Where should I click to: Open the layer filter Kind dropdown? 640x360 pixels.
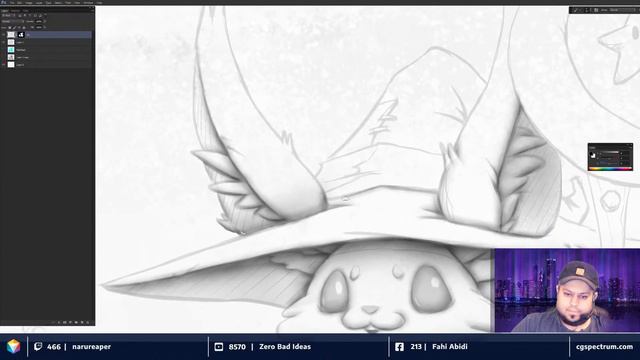tap(9, 16)
